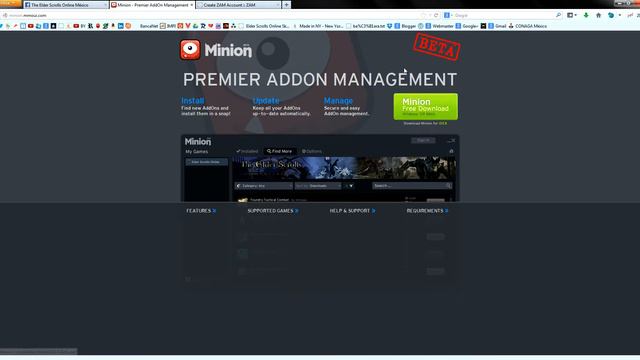The height and width of the screenshot is (360, 640).
Task: Open the Downloads green arrow icon
Action: (586, 15)
